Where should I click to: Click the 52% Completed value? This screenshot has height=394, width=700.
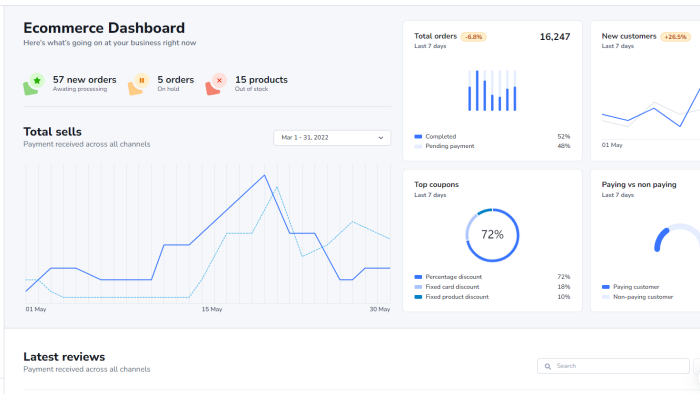(564, 137)
